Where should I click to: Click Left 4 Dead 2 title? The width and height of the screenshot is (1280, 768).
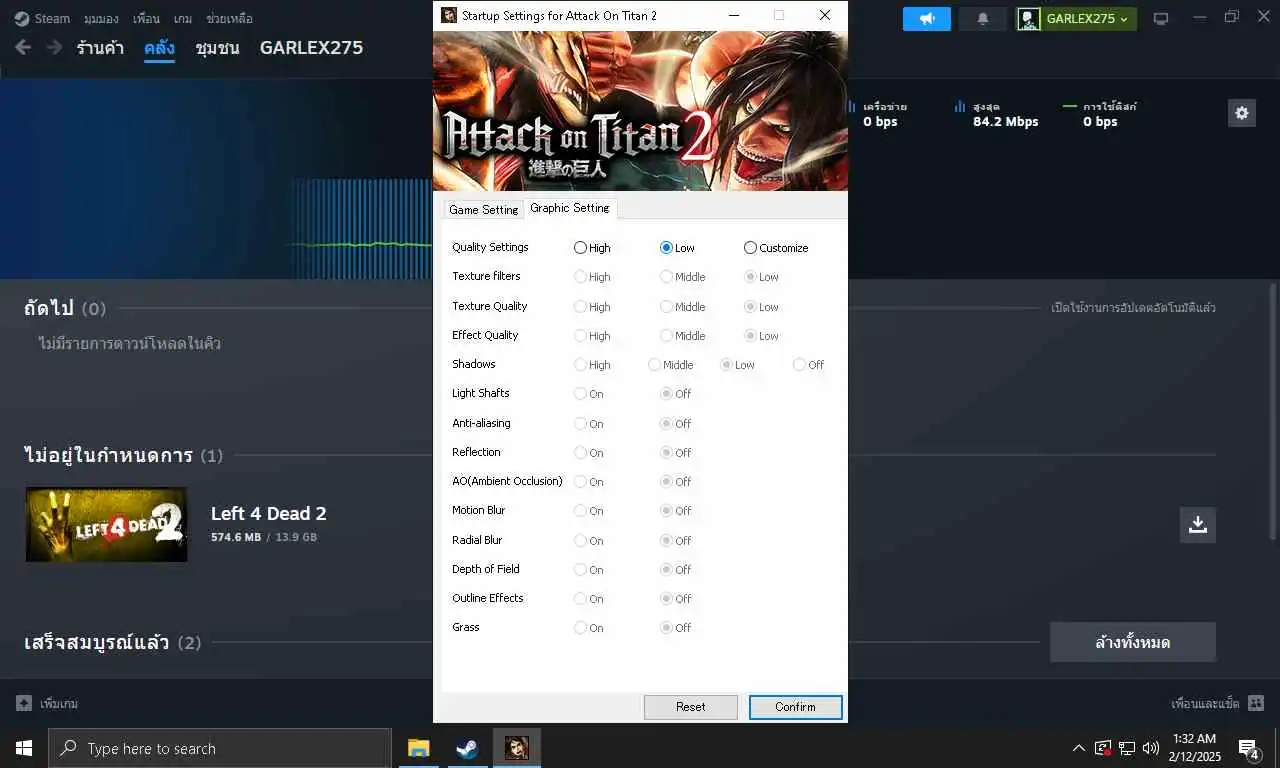268,513
